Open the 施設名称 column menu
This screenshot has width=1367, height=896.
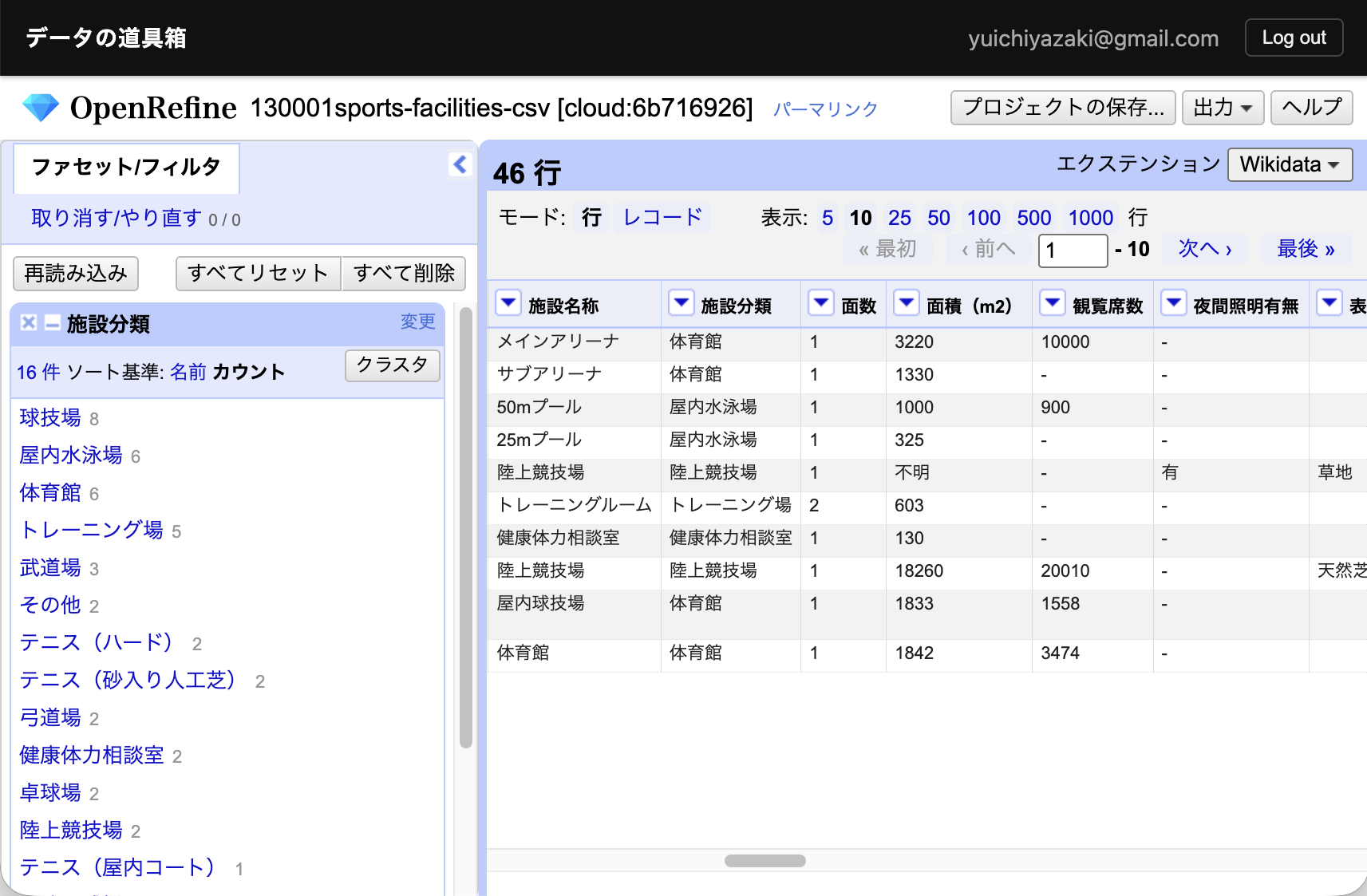pos(508,303)
